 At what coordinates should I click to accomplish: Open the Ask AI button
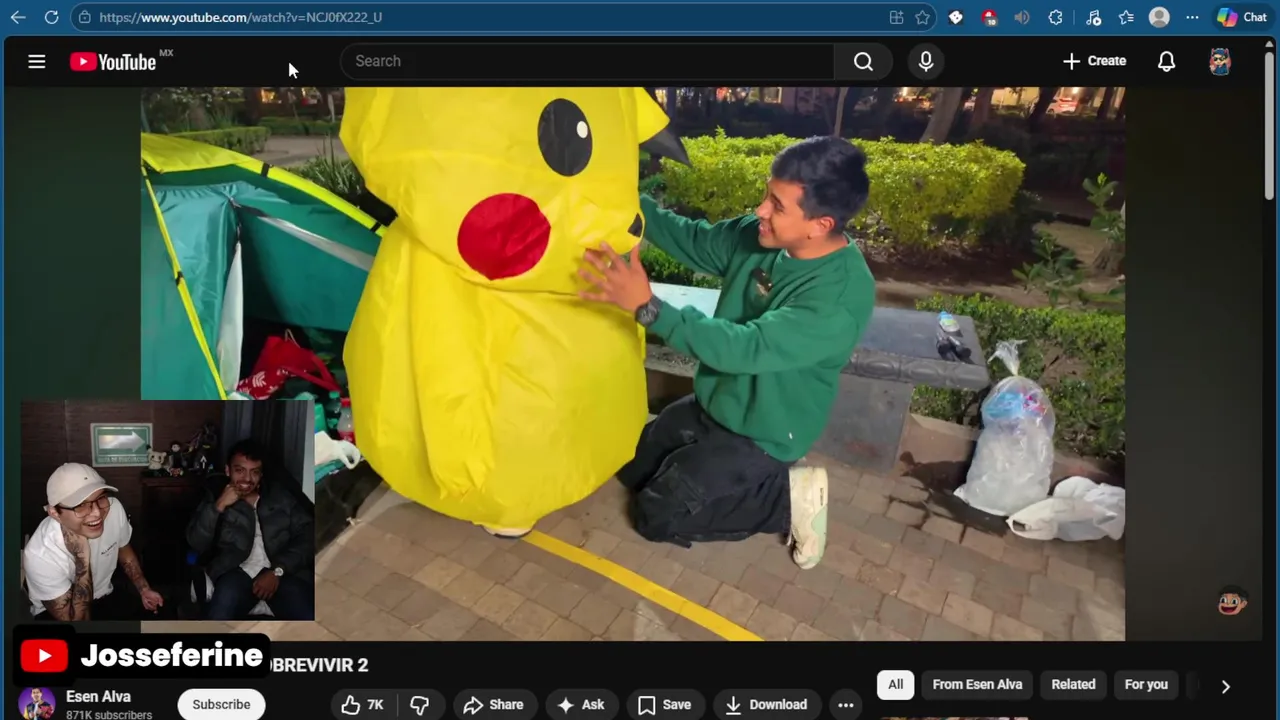[580, 704]
